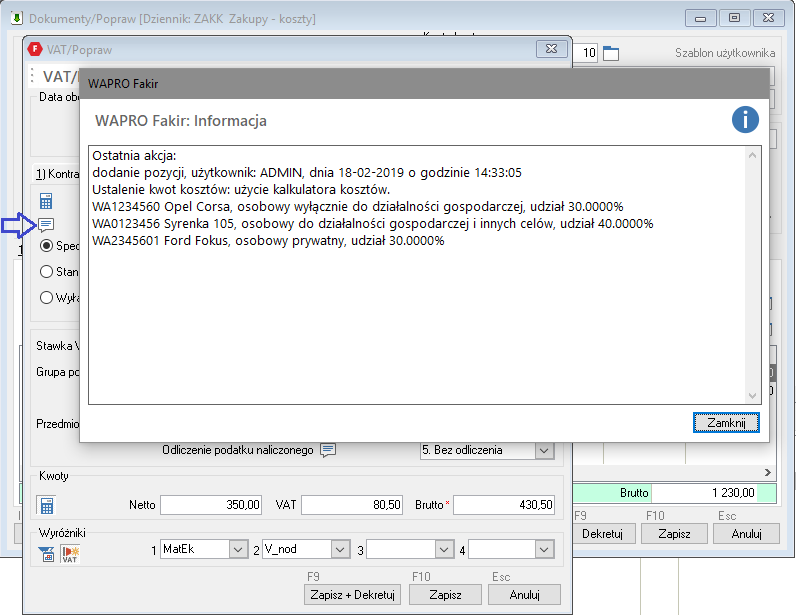Click the line mentioning Opel Corsa
The width and height of the screenshot is (796, 615).
click(357, 207)
